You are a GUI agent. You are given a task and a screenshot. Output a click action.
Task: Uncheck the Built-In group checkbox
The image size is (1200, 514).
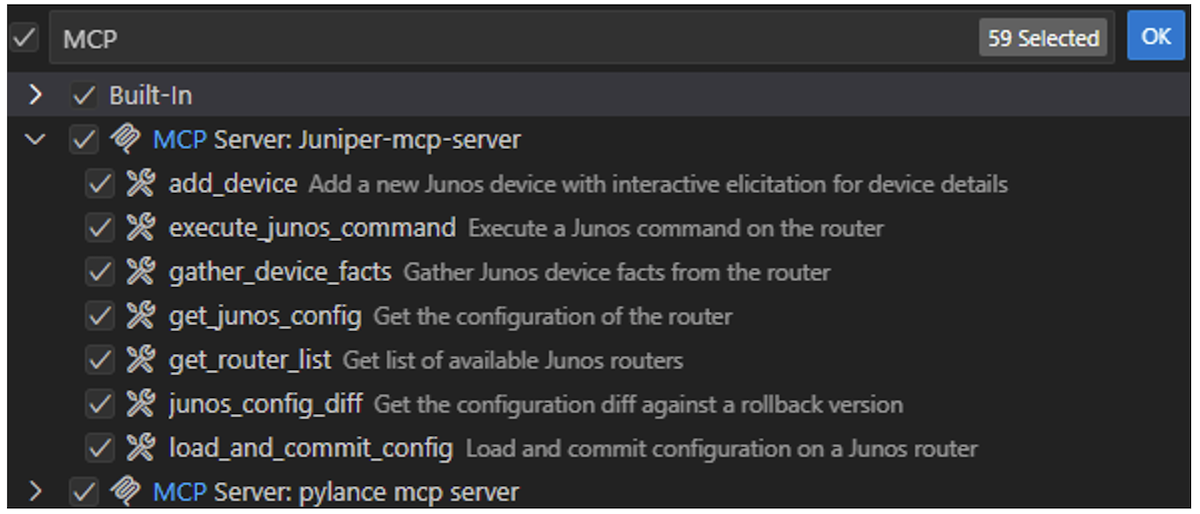click(83, 96)
